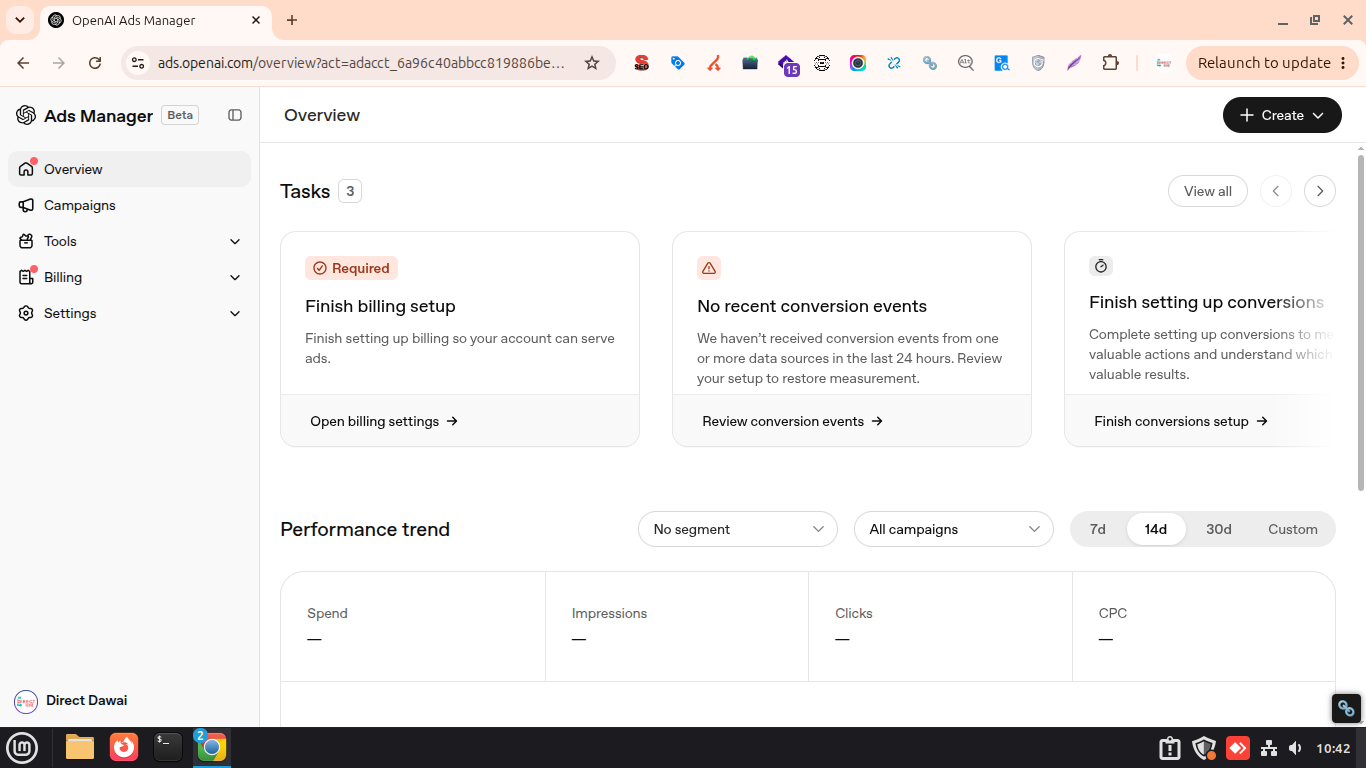The image size is (1366, 768).
Task: Open the No segment dropdown
Action: coord(738,529)
